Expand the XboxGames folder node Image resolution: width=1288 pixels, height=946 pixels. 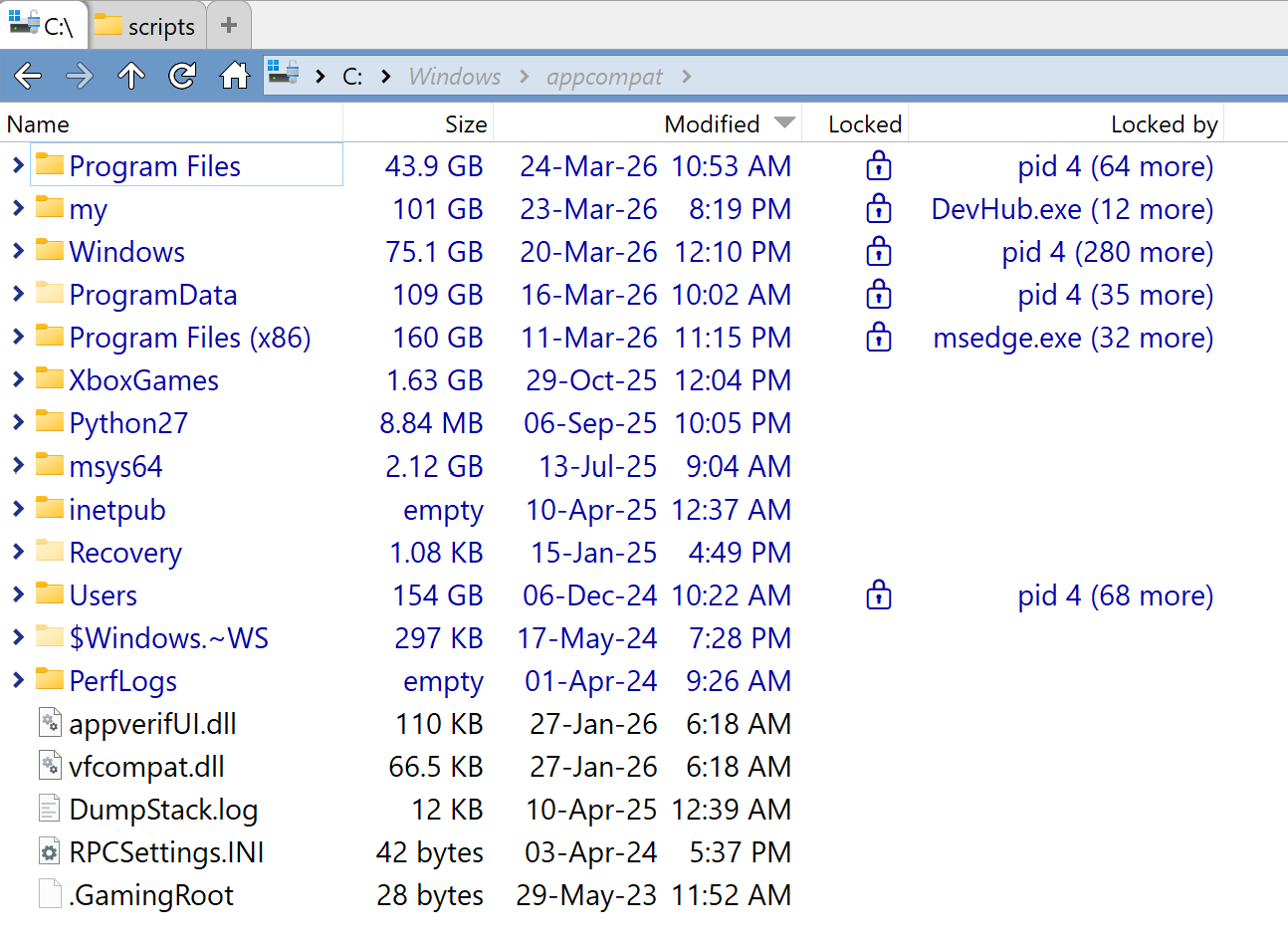[x=18, y=378]
